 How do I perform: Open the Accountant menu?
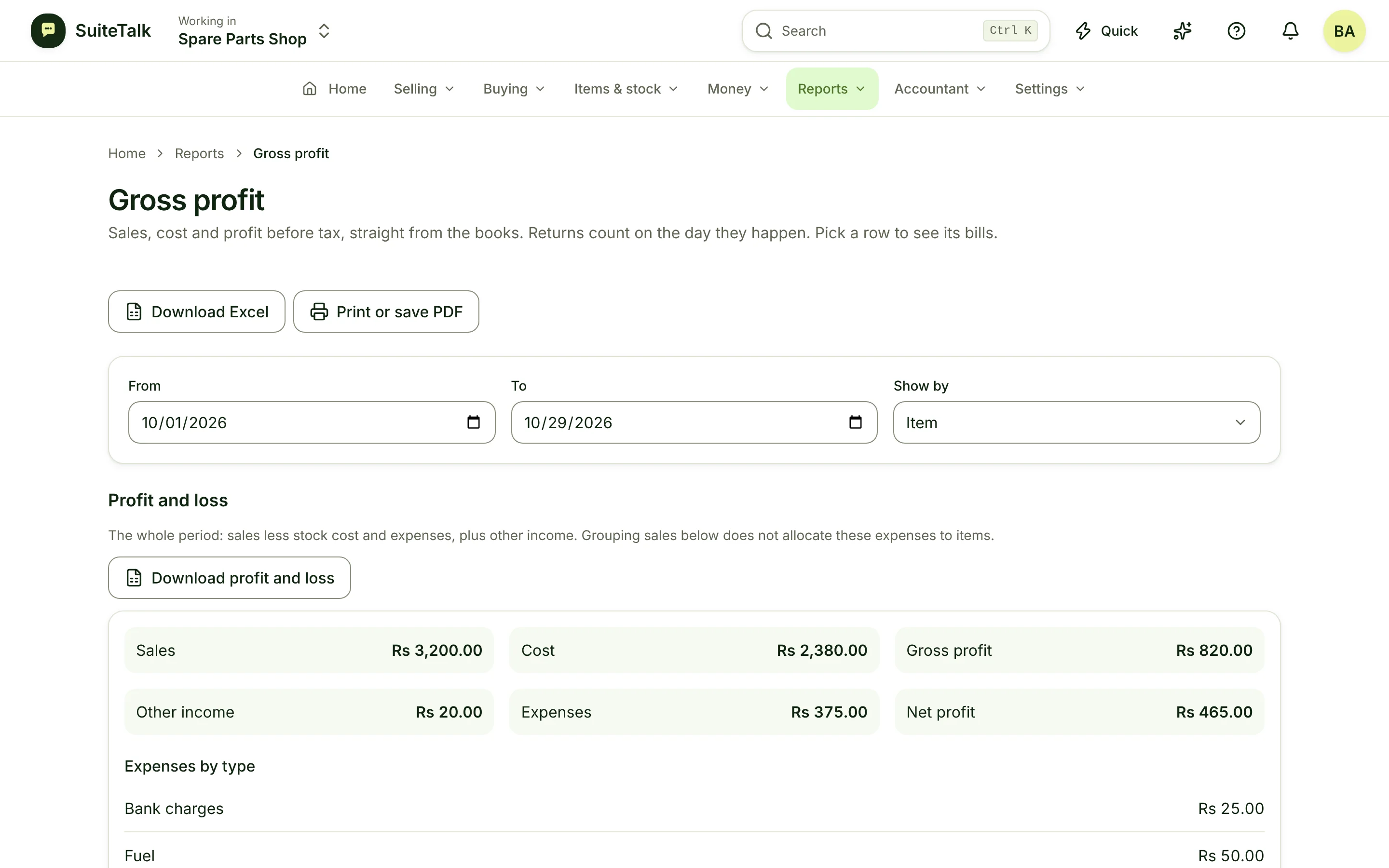coord(940,89)
